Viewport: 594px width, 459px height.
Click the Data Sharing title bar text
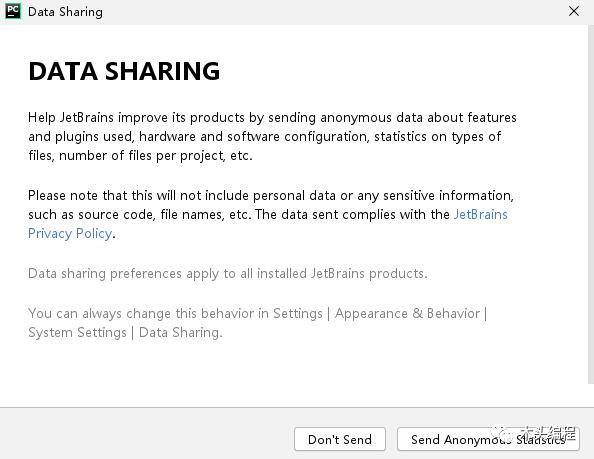(65, 12)
